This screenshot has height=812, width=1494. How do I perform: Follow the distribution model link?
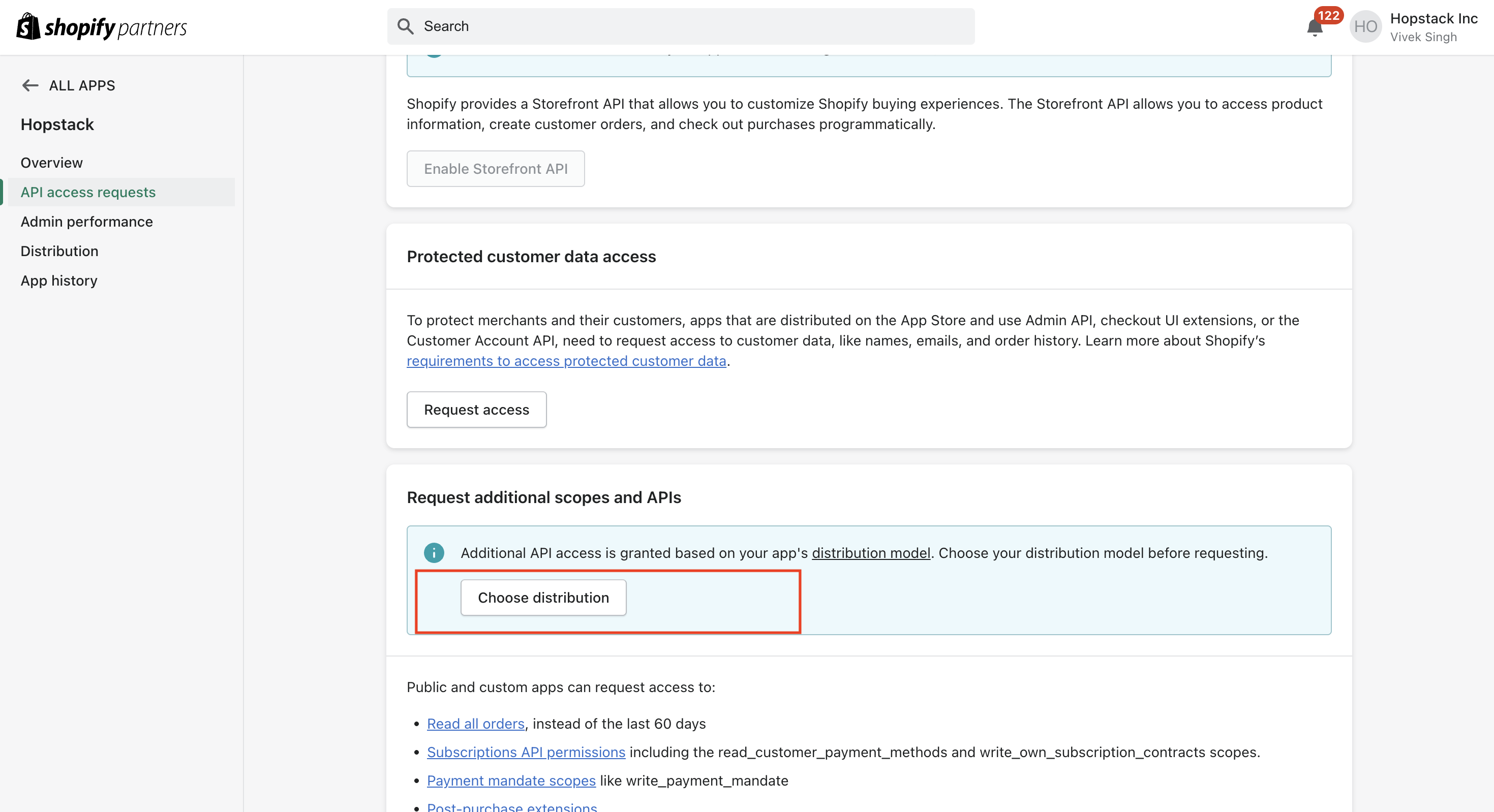871,553
